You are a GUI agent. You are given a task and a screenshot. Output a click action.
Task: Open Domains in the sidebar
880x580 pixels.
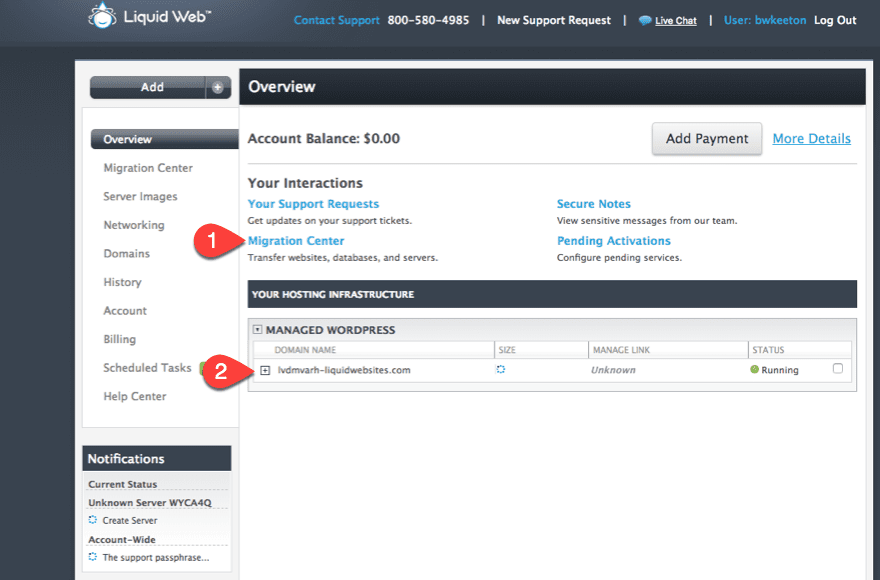click(127, 254)
